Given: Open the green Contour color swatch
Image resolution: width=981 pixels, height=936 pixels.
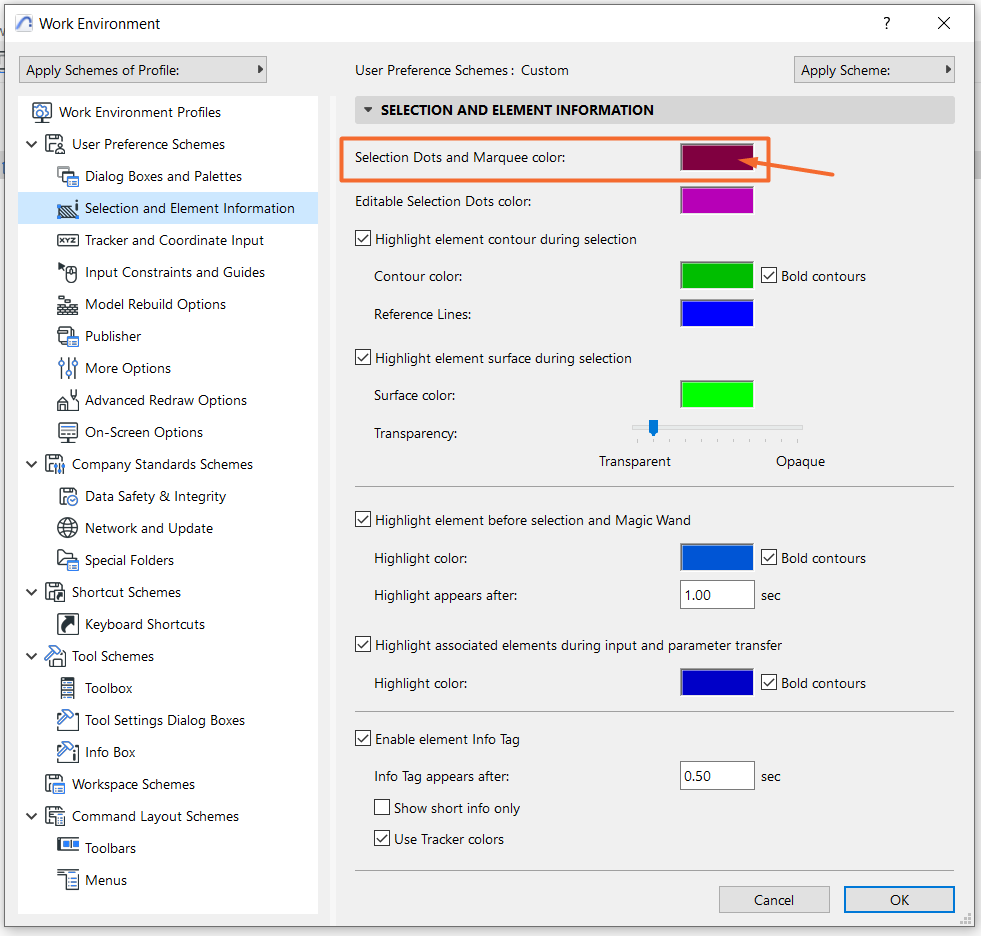Looking at the screenshot, I should [717, 276].
